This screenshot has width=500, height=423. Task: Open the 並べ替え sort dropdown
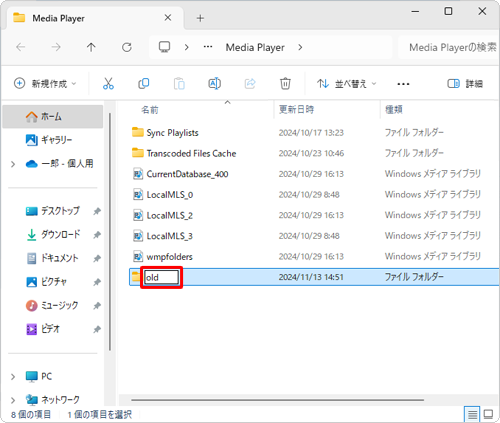click(x=346, y=83)
